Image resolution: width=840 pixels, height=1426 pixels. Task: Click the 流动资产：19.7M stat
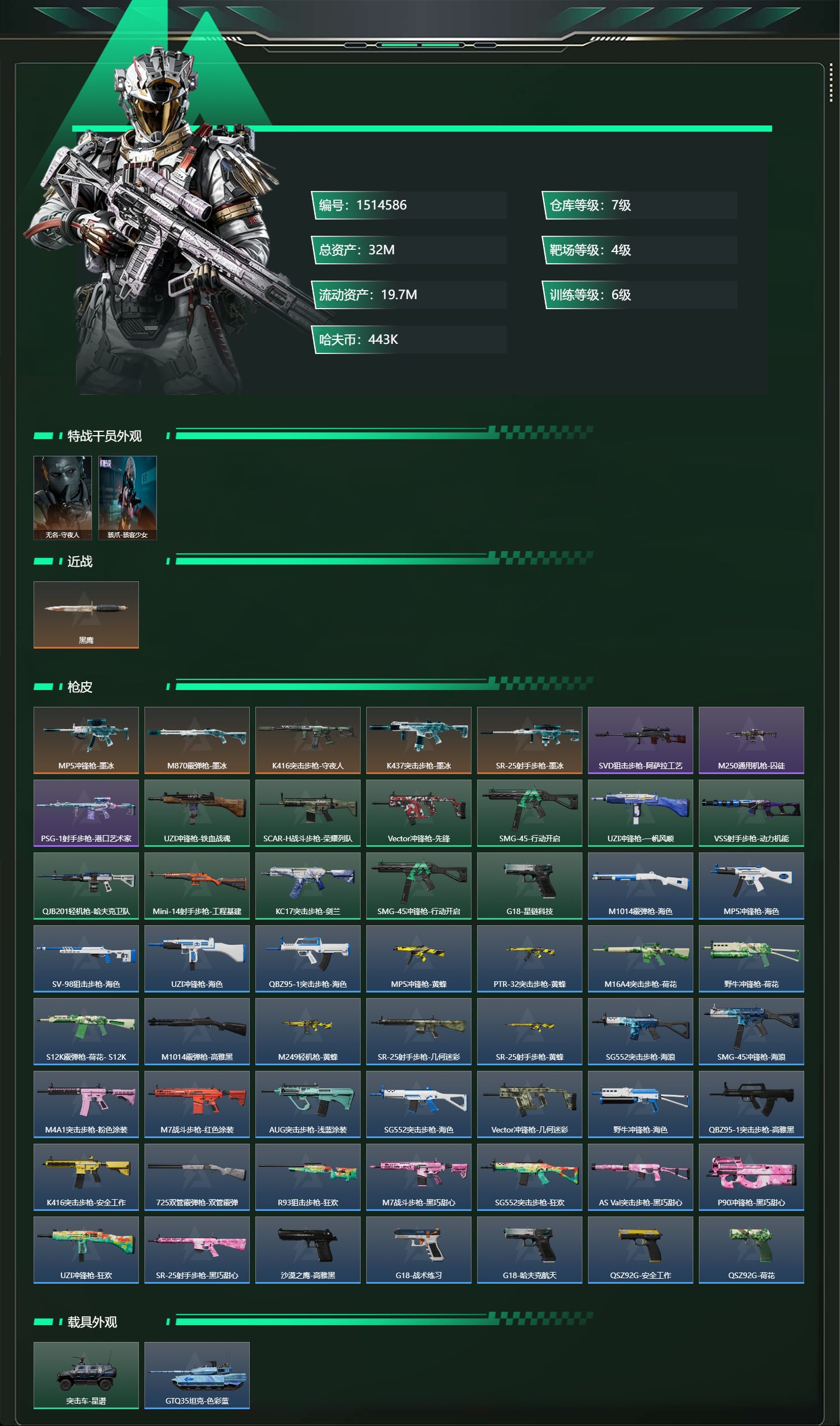(x=409, y=295)
